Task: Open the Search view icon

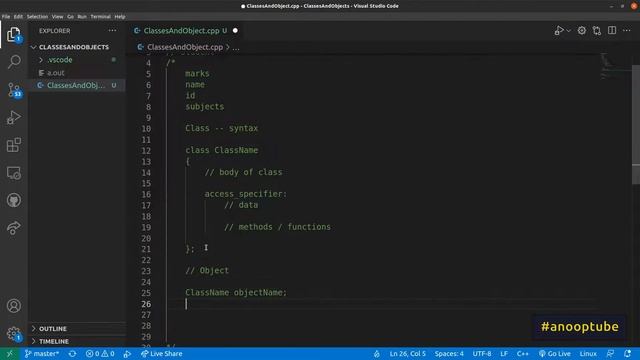Action: 14,62
